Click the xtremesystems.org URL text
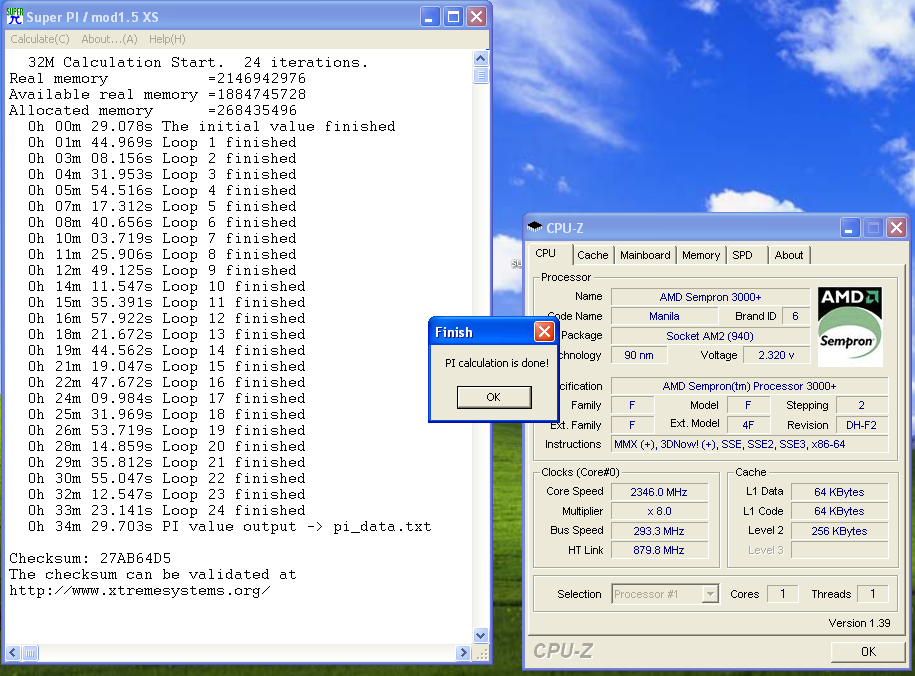 point(139,590)
